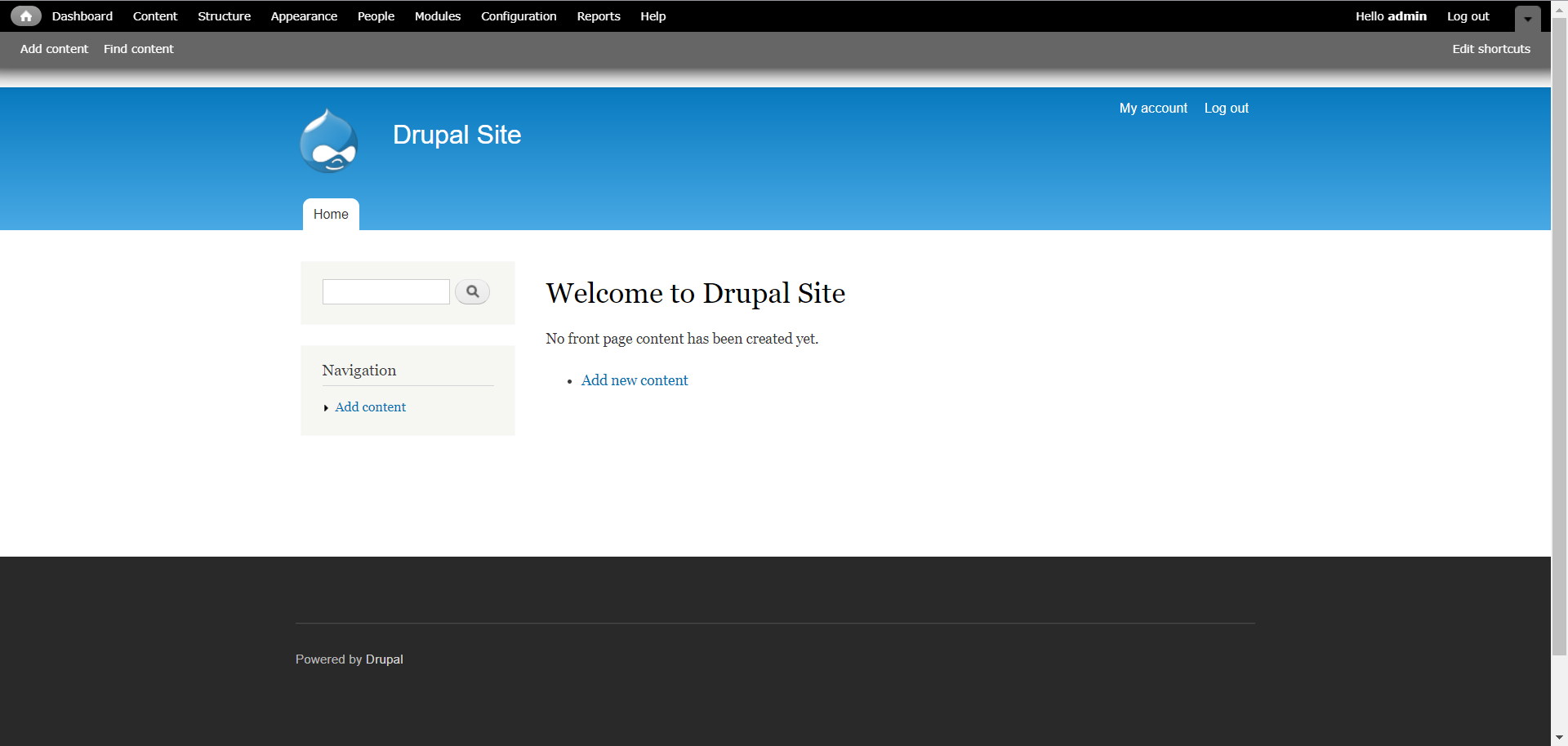The image size is (1568, 746).
Task: Open My account link in header
Action: tap(1153, 108)
